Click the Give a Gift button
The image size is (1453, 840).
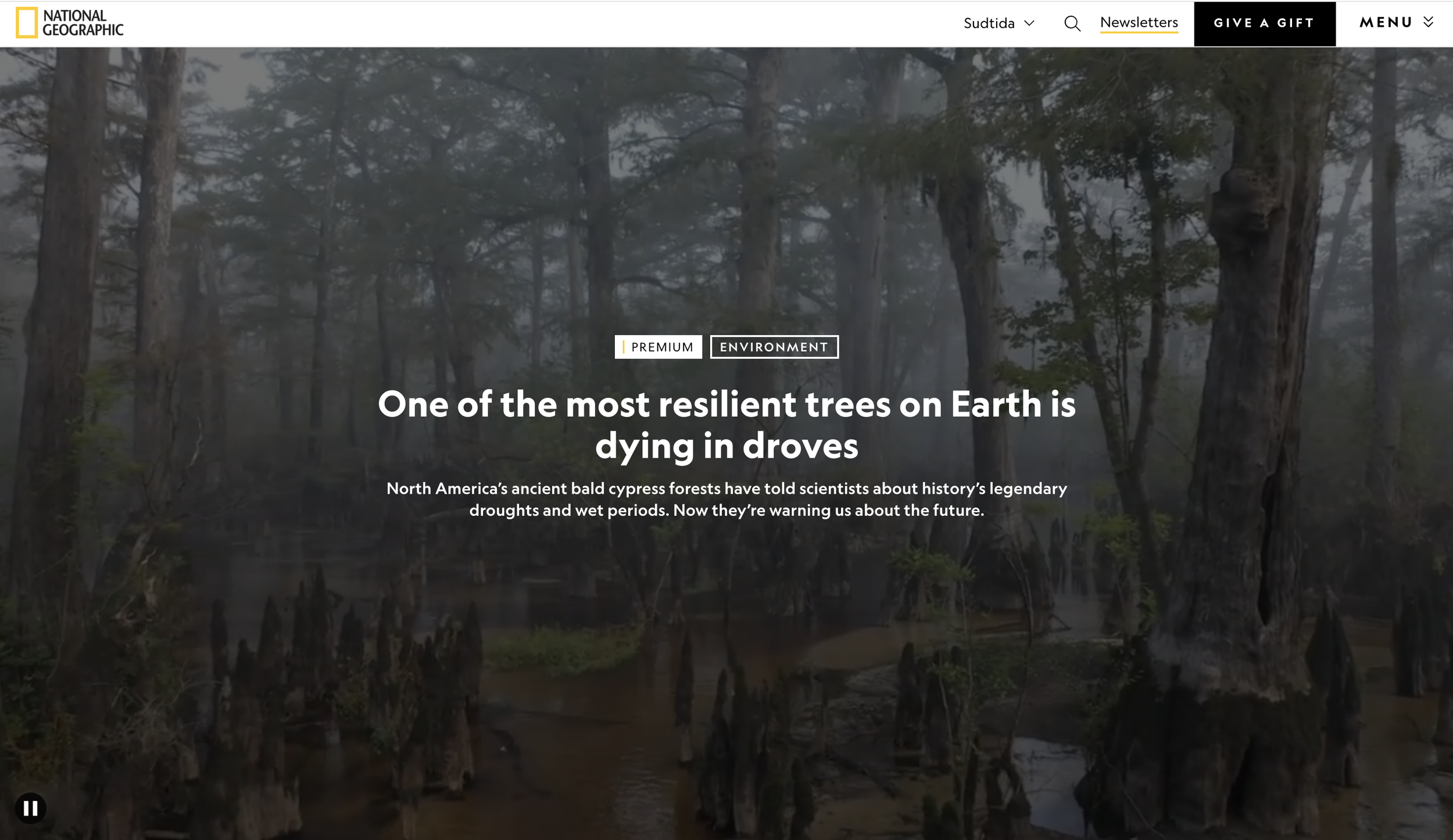1264,23
